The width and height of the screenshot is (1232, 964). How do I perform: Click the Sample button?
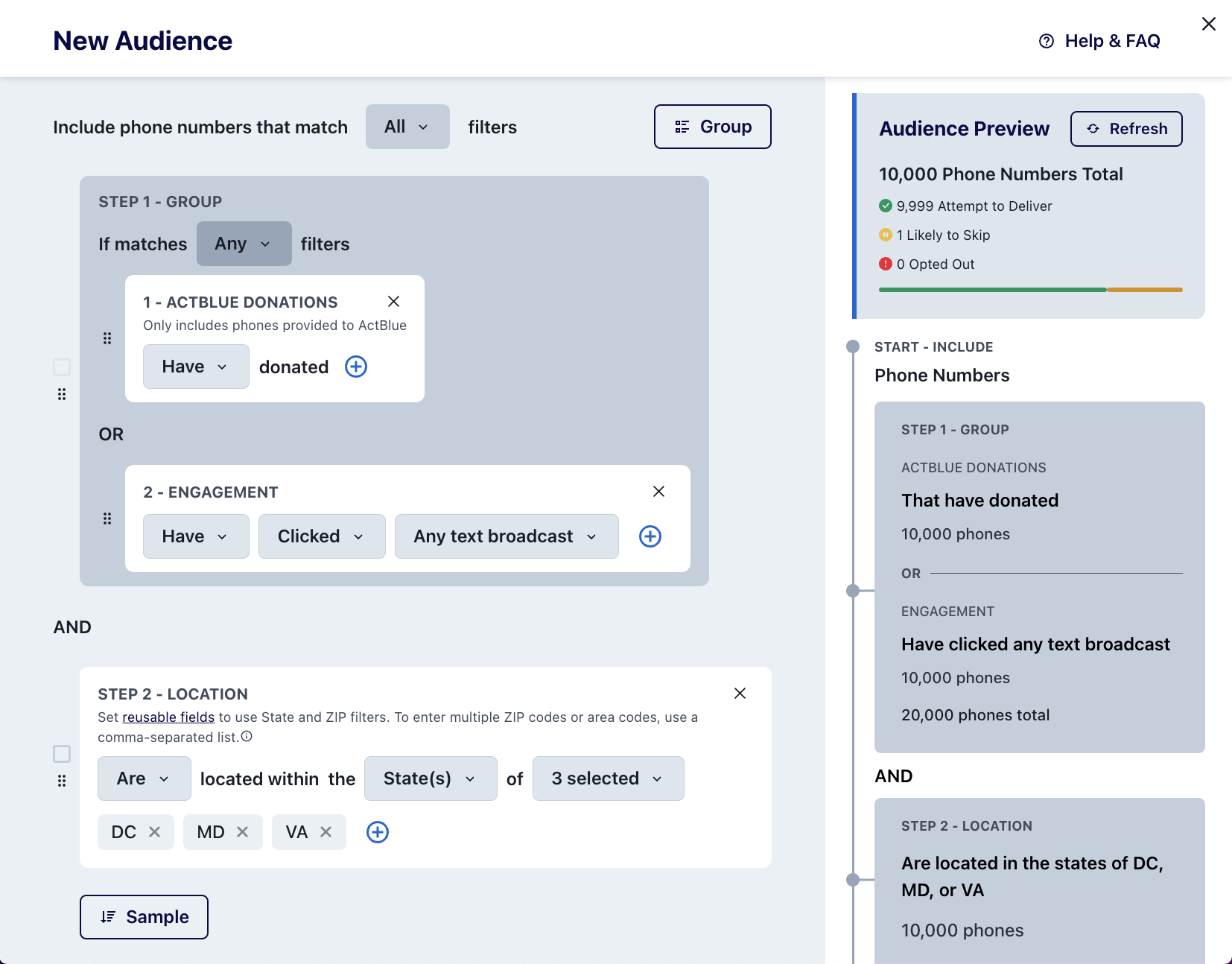143,916
